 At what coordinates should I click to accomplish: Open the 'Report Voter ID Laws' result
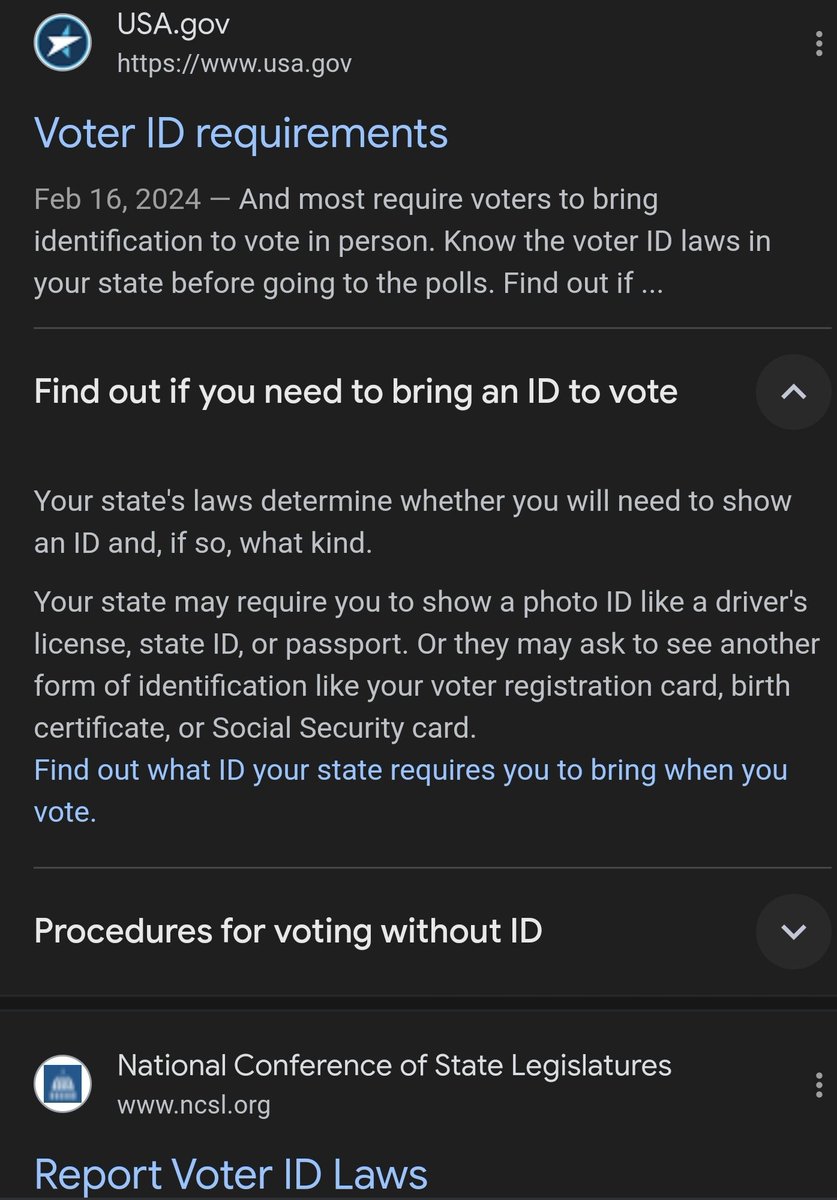point(231,1175)
